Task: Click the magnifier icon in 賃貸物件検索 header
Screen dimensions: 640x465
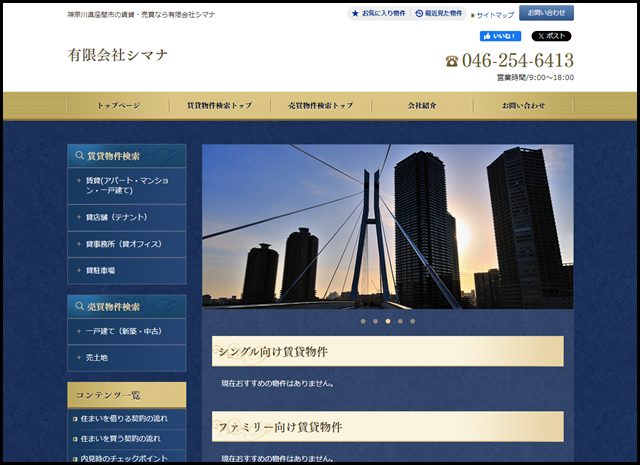Action: [x=79, y=155]
